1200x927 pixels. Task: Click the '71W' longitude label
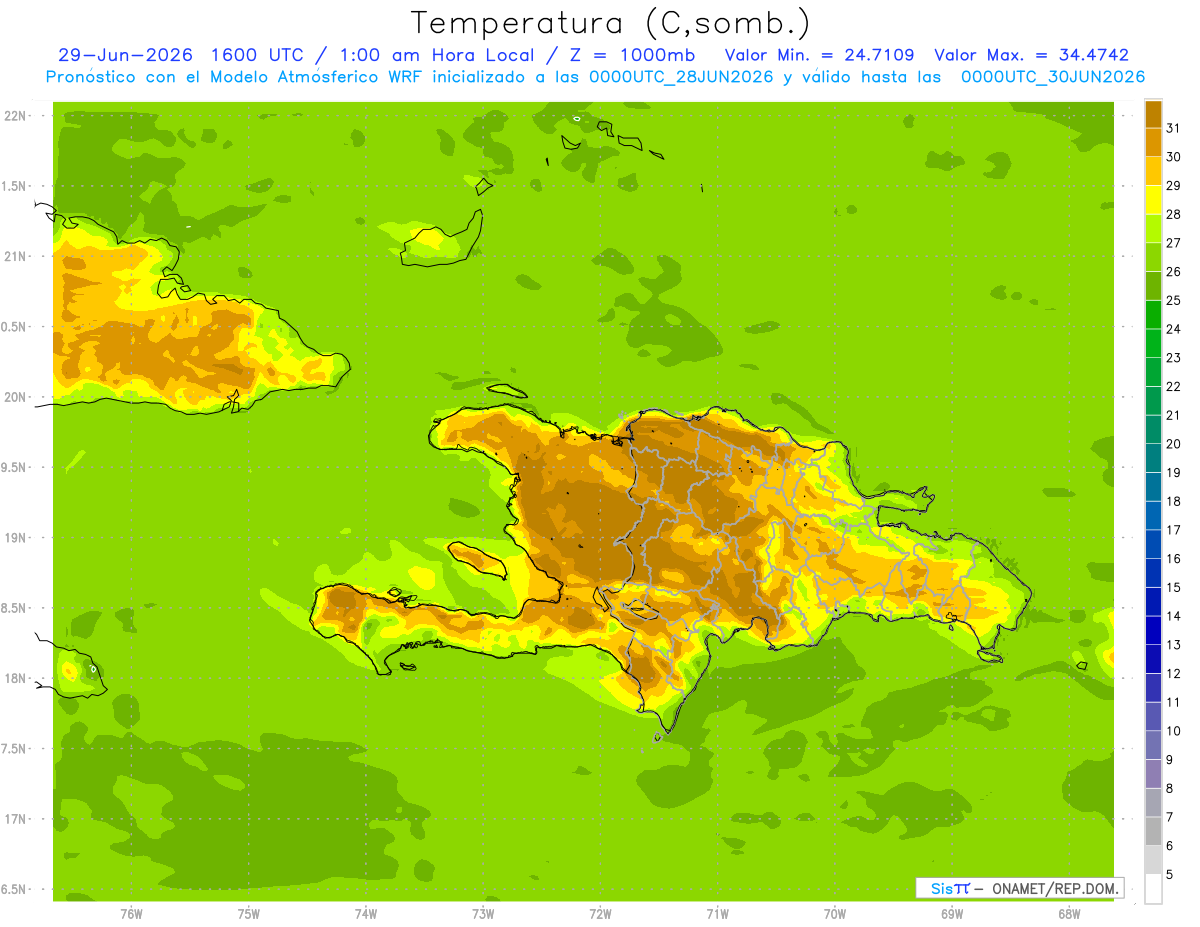[717, 913]
